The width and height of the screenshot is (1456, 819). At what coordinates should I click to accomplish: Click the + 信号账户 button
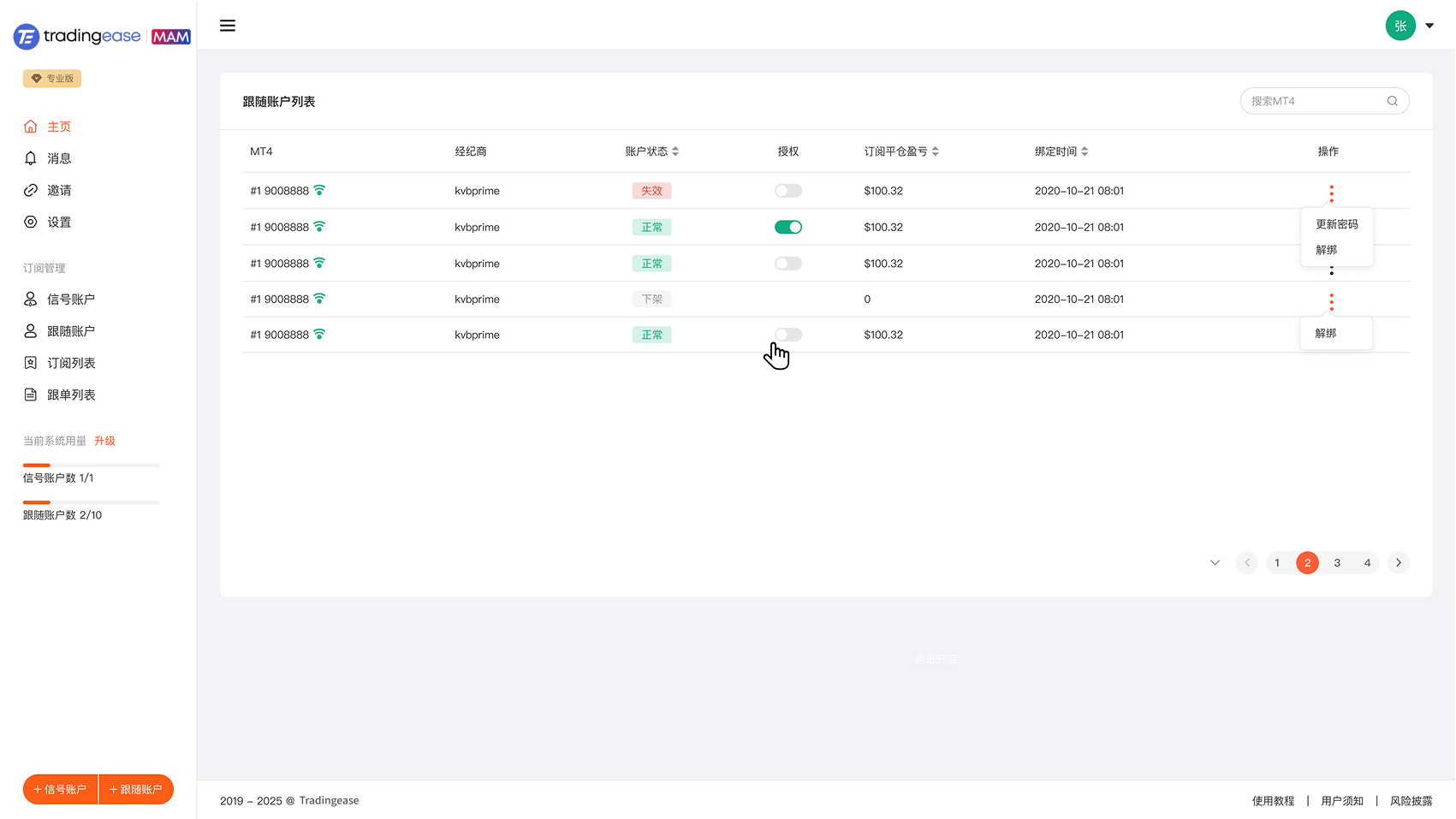pos(61,789)
